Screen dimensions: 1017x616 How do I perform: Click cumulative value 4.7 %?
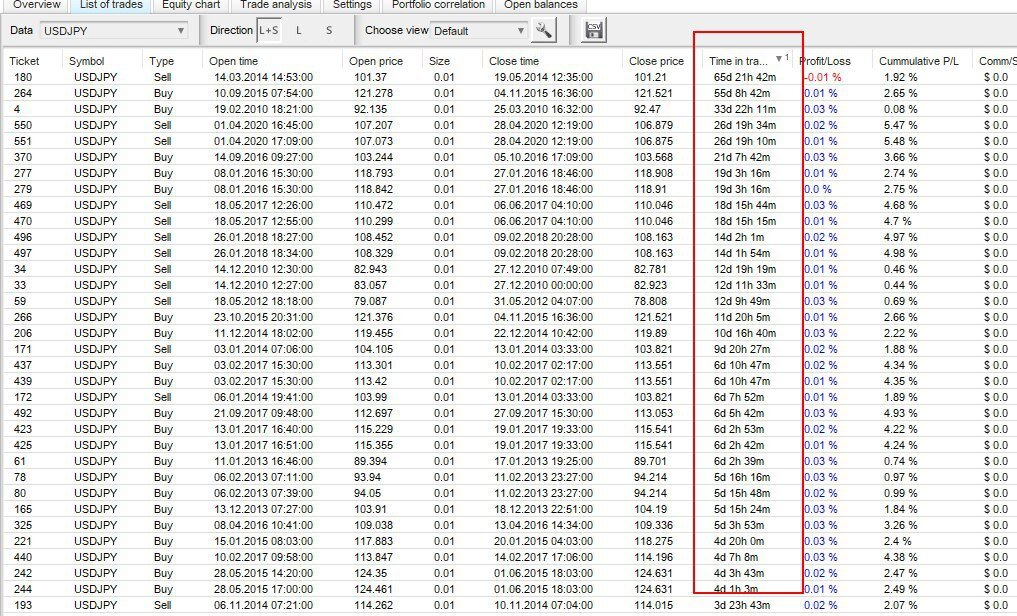click(x=898, y=221)
